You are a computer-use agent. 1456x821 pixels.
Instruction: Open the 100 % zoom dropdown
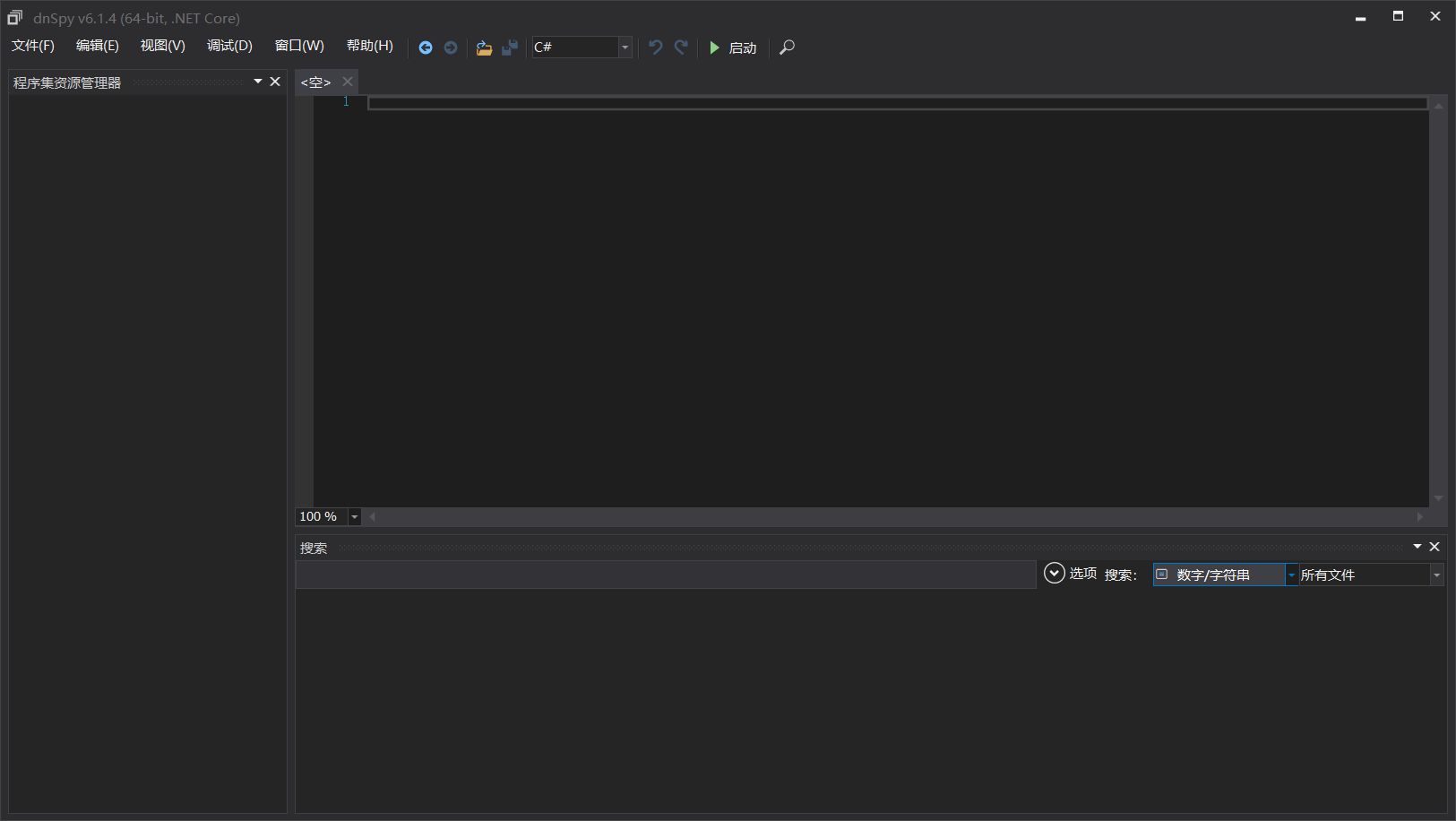pyautogui.click(x=354, y=516)
